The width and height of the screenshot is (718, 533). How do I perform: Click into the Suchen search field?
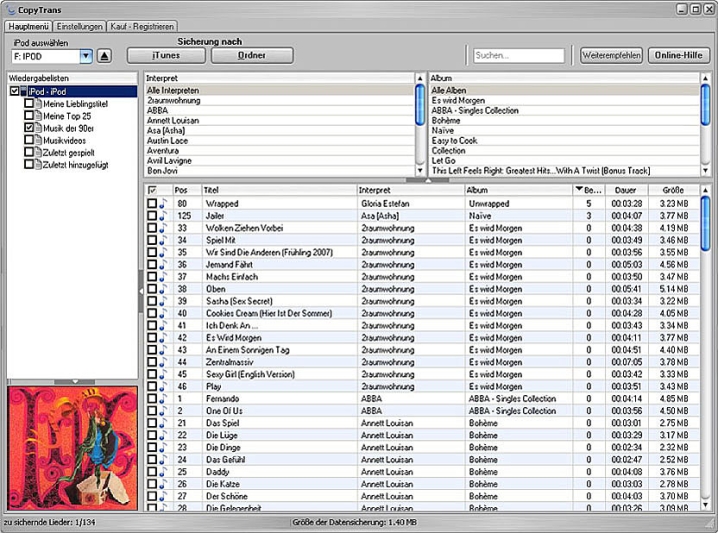point(518,56)
